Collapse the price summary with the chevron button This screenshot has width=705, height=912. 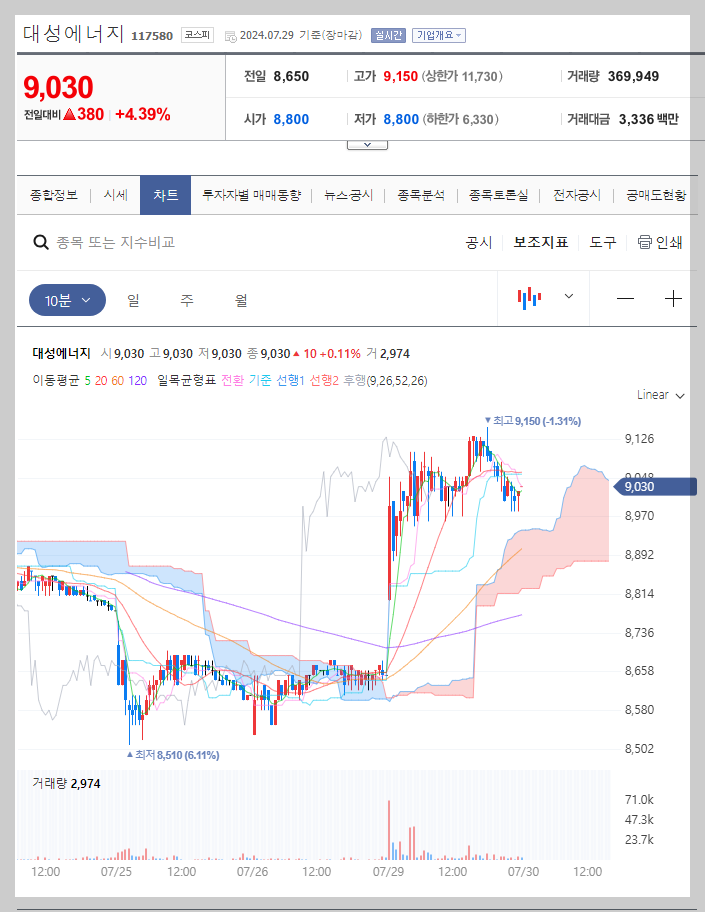367,143
